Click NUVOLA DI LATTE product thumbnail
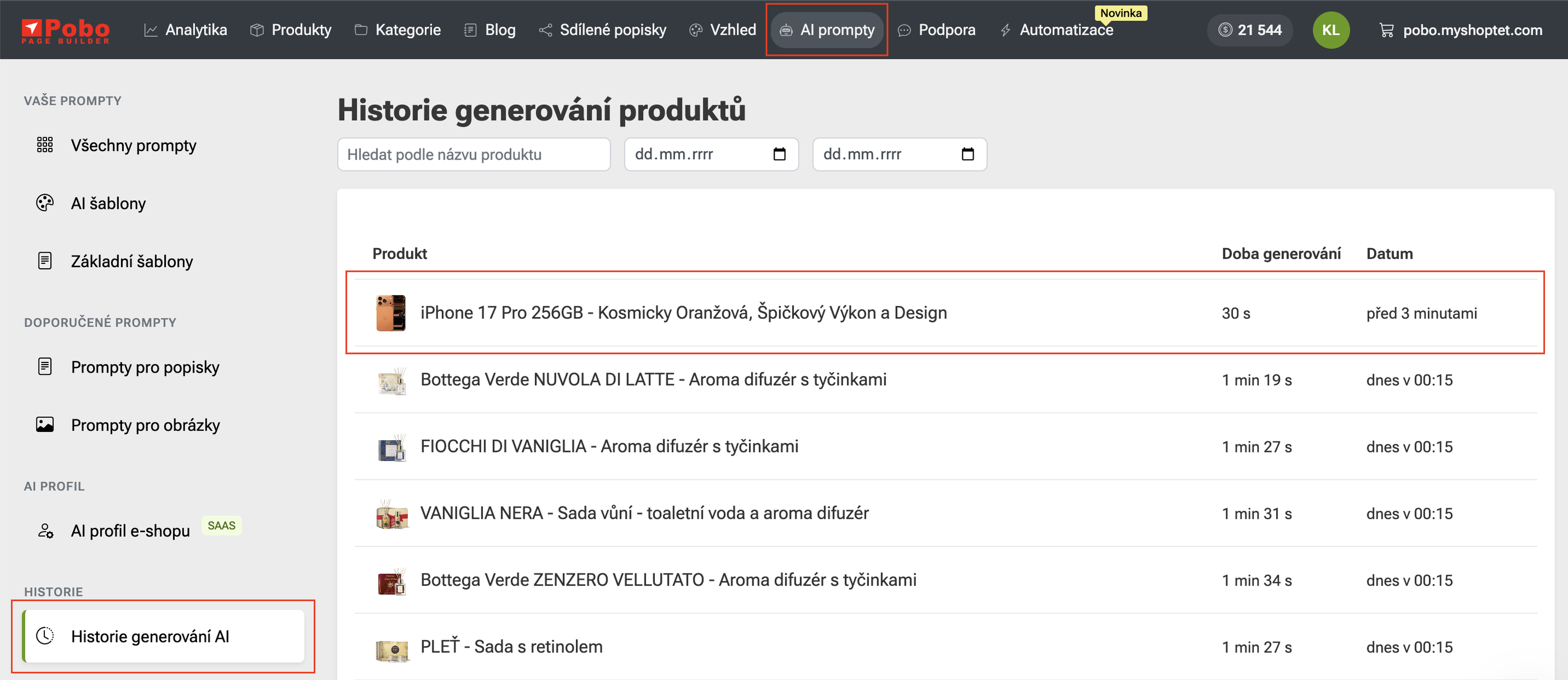Image resolution: width=1568 pixels, height=680 pixels. click(392, 381)
